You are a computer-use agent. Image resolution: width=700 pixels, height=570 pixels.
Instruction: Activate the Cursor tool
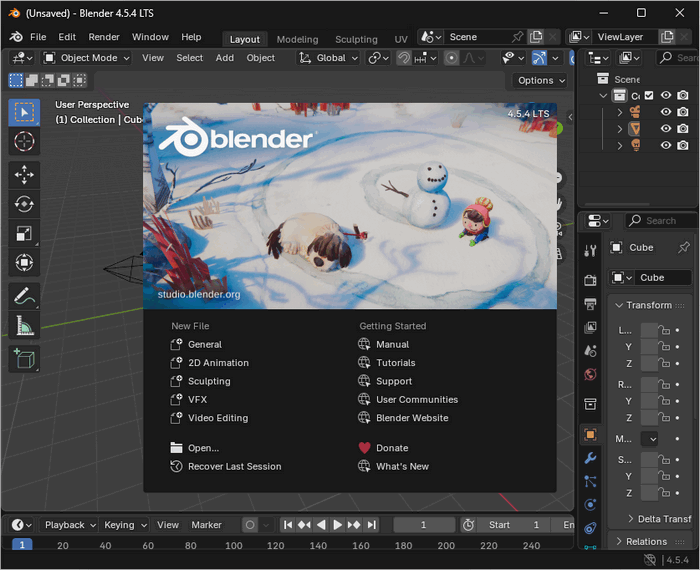pyautogui.click(x=24, y=142)
